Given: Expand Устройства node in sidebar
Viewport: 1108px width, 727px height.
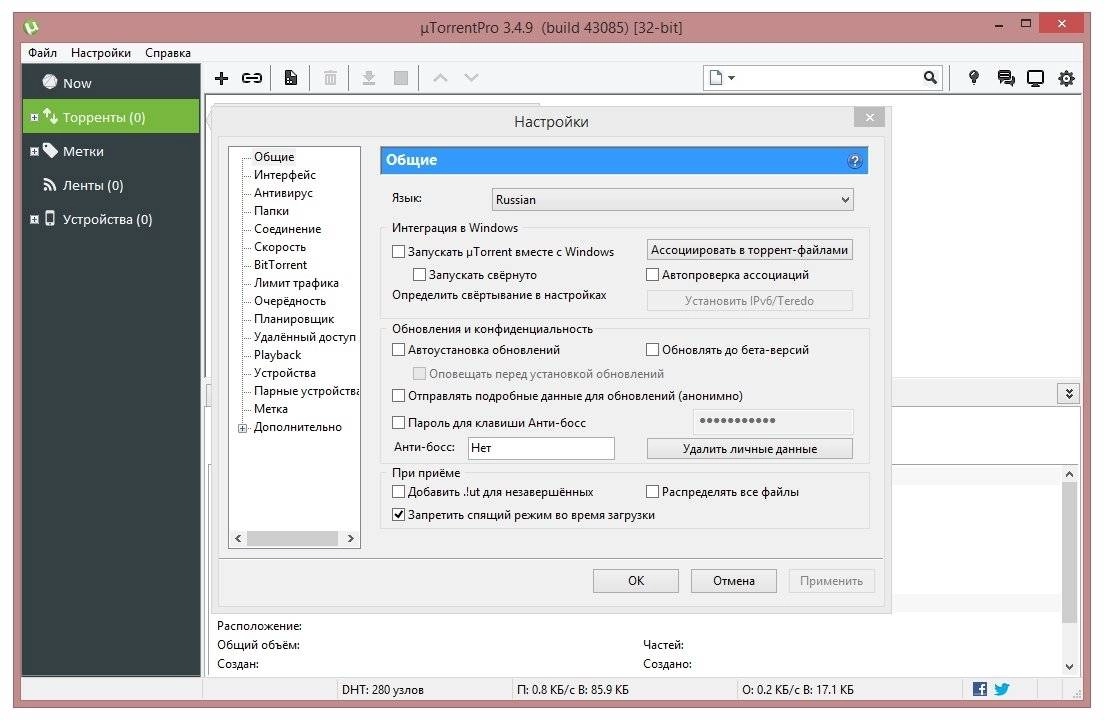Looking at the screenshot, I should 34,219.
